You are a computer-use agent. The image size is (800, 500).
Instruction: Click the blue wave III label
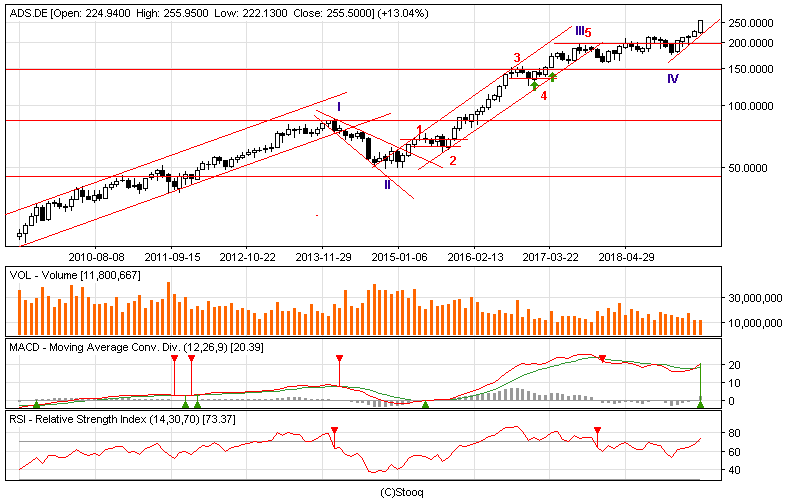point(580,31)
